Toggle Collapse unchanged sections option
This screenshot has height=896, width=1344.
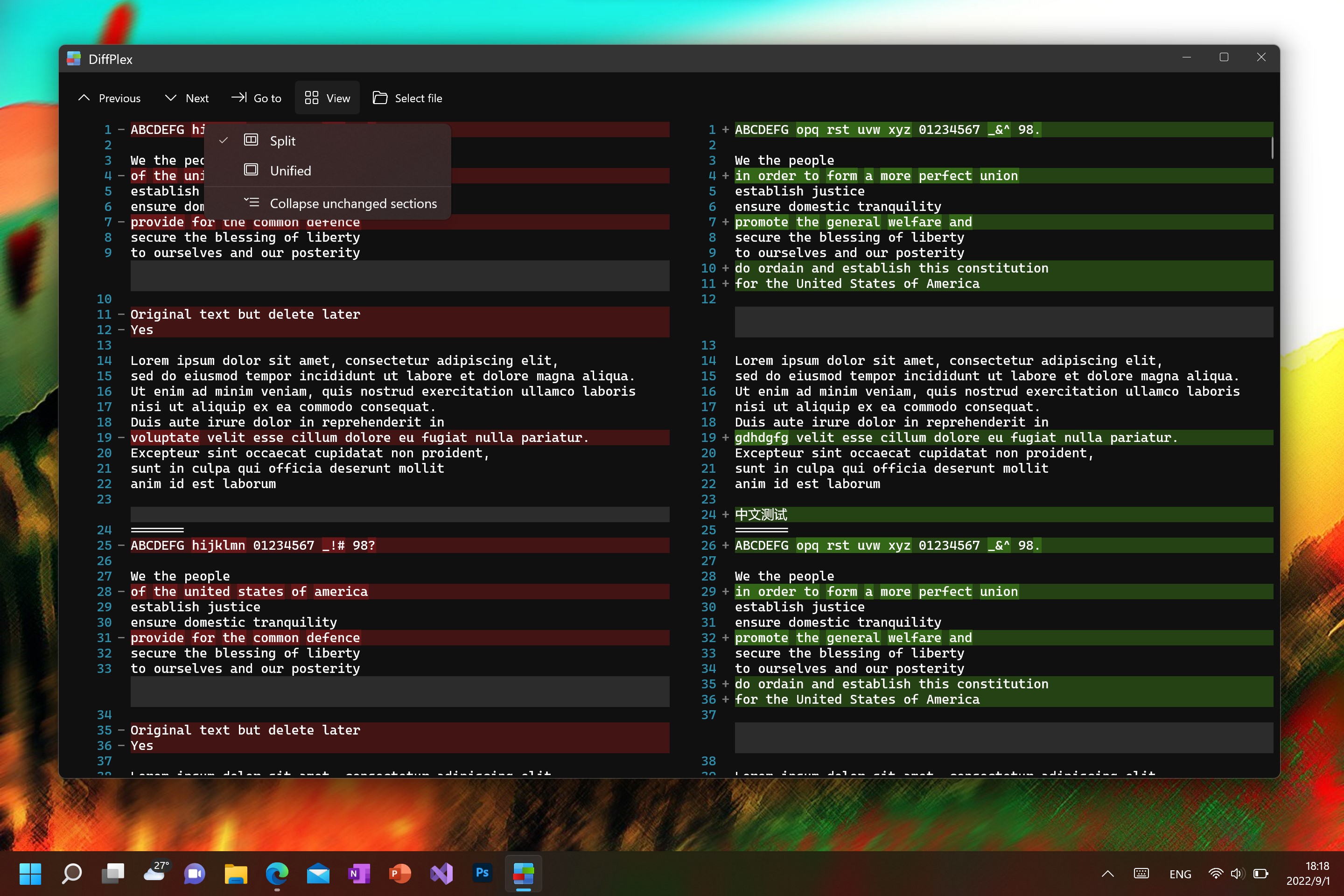pyautogui.click(x=353, y=203)
